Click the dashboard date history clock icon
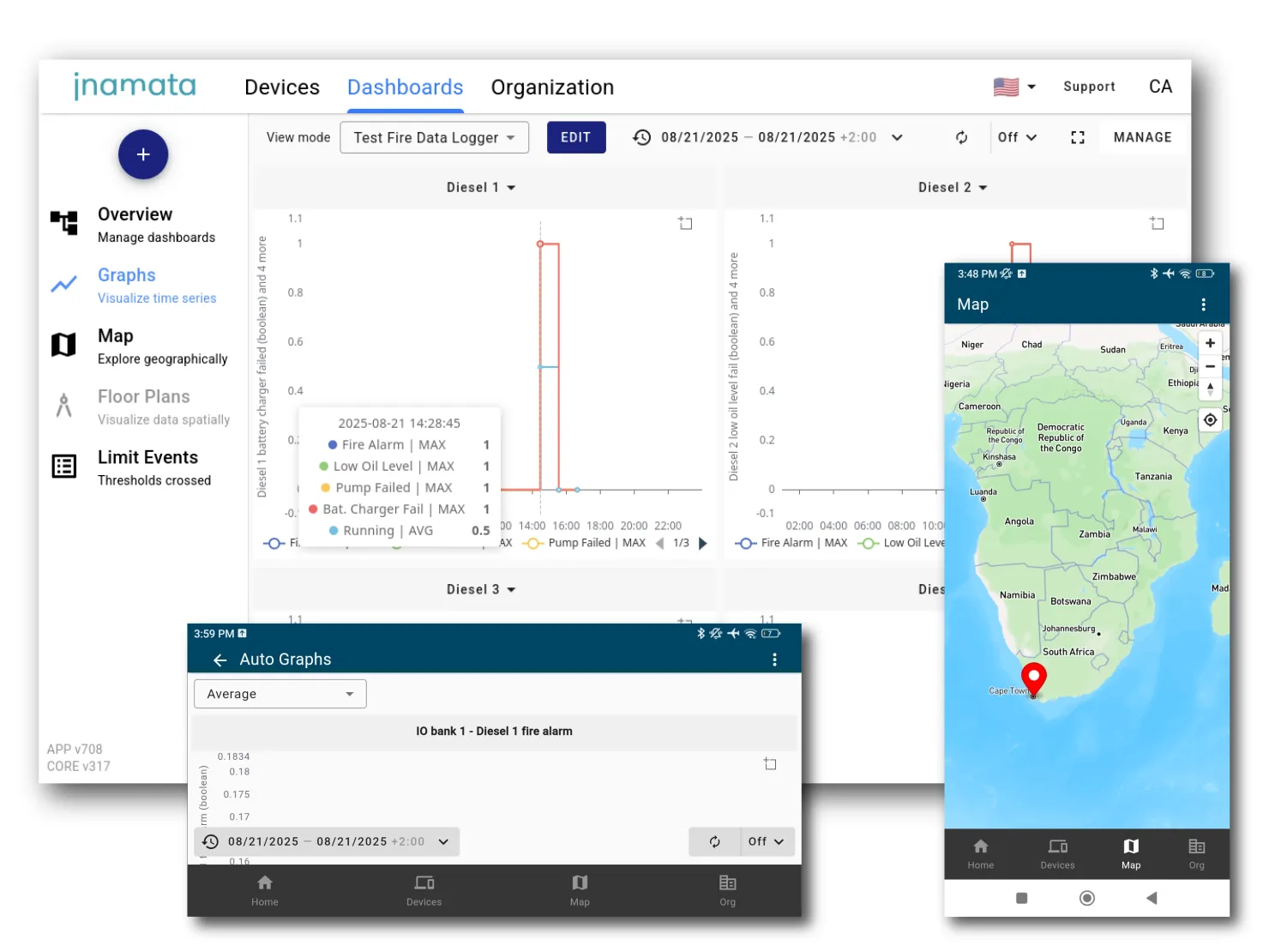Screen dimensions: 1263x952 pyautogui.click(x=641, y=137)
